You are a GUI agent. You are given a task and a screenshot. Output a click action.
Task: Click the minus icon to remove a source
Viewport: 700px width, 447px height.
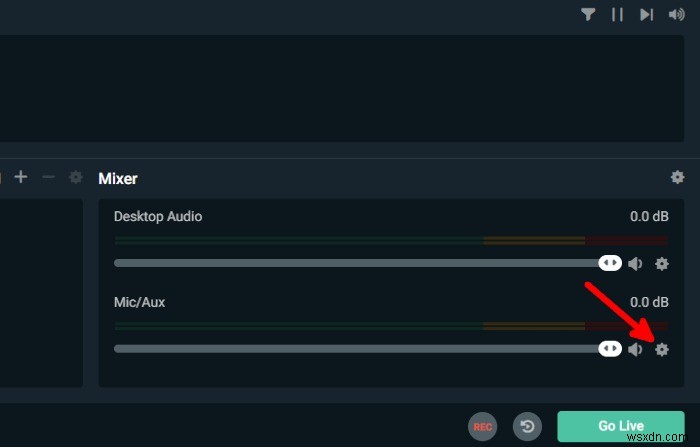point(48,177)
